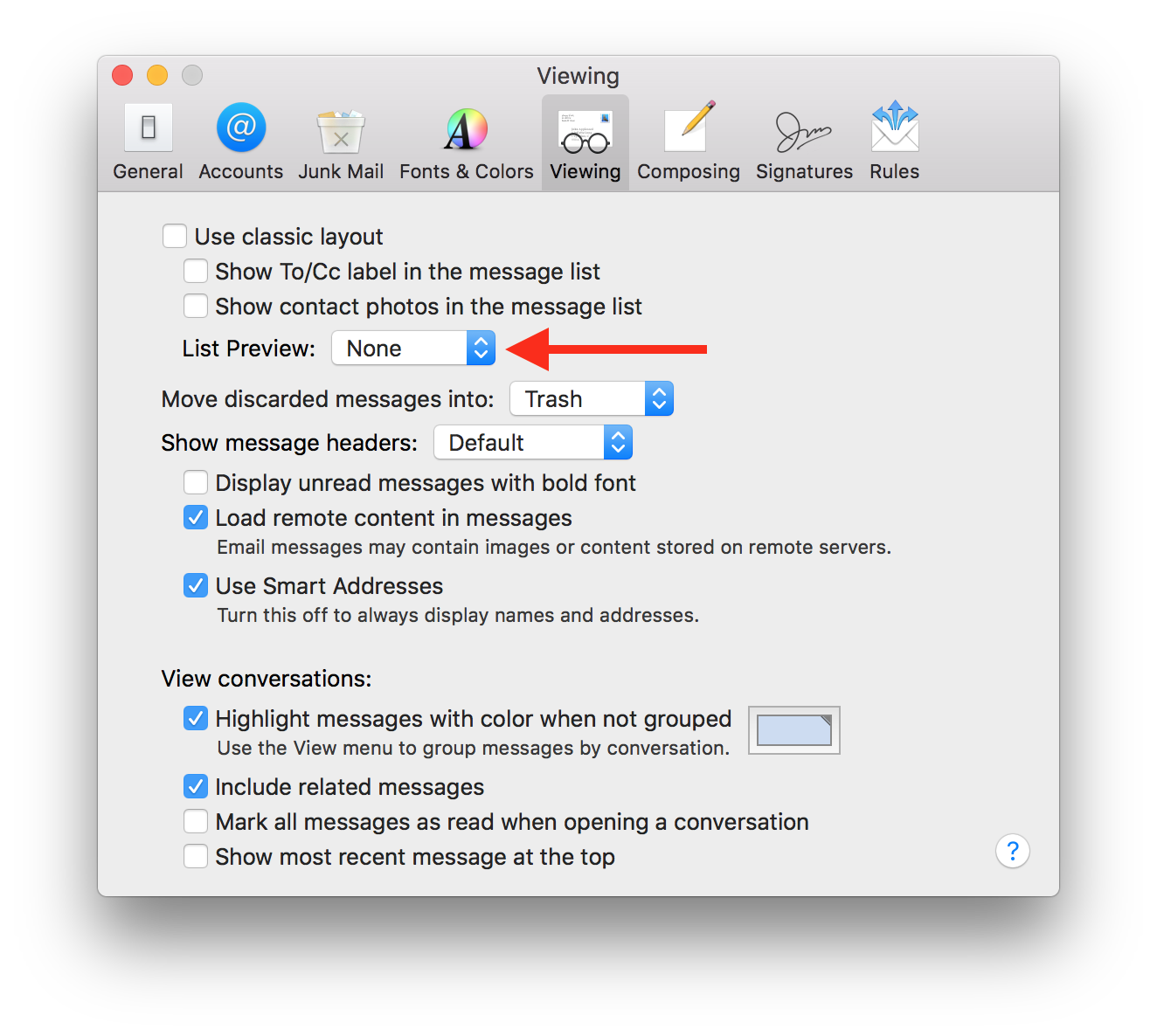Open the General preferences icon
Screen dimensions: 1157x1036
point(149,128)
